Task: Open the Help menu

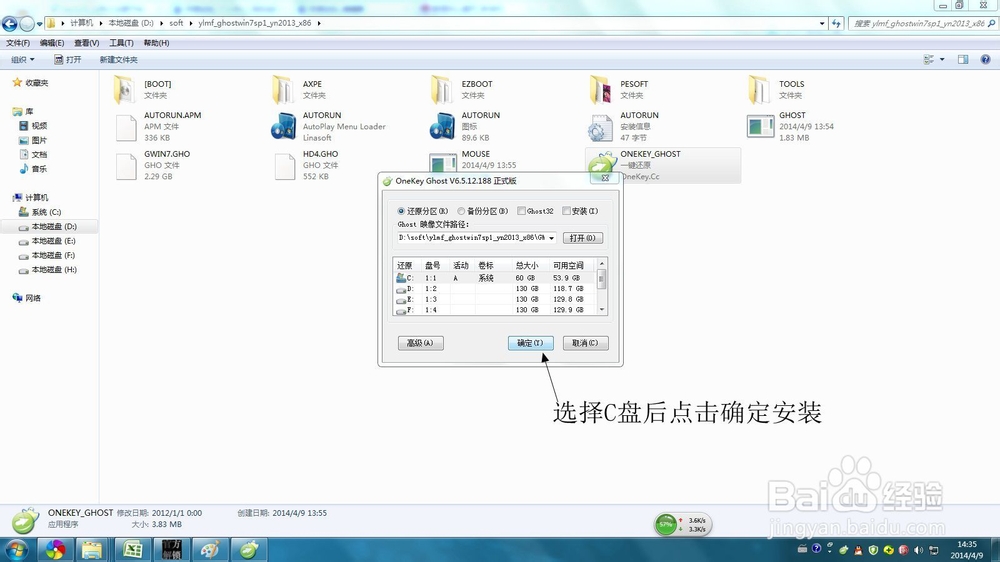Action: point(156,43)
